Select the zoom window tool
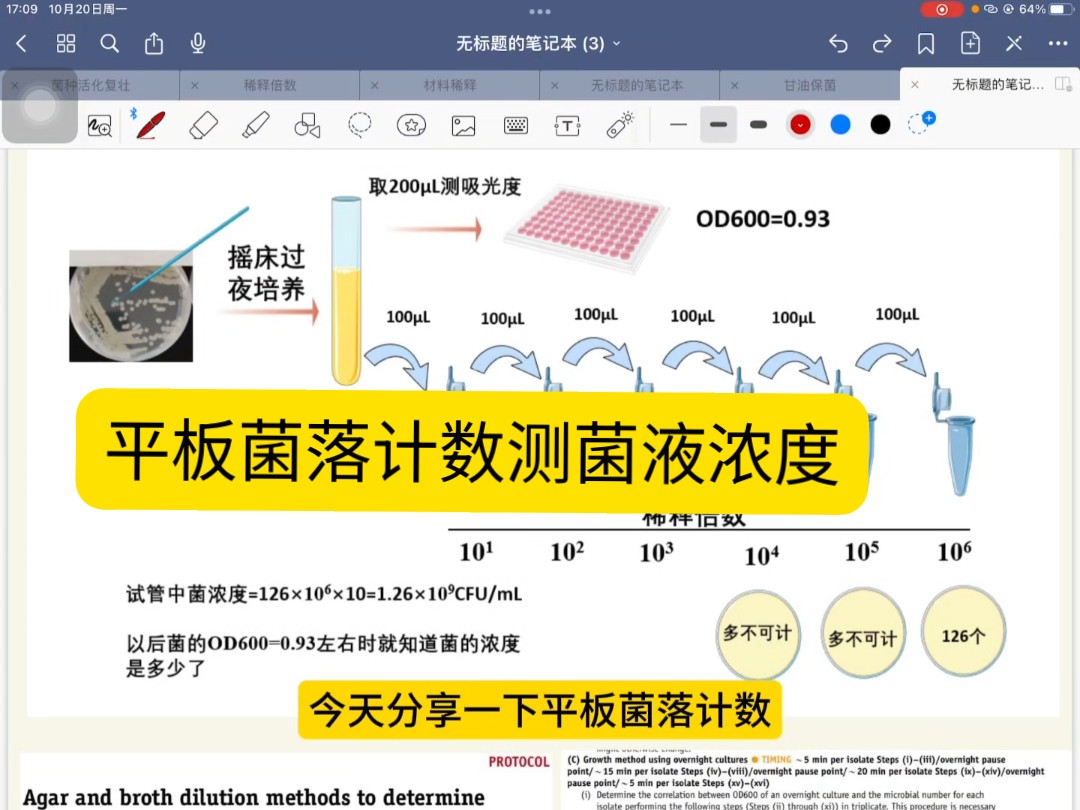 [100, 126]
